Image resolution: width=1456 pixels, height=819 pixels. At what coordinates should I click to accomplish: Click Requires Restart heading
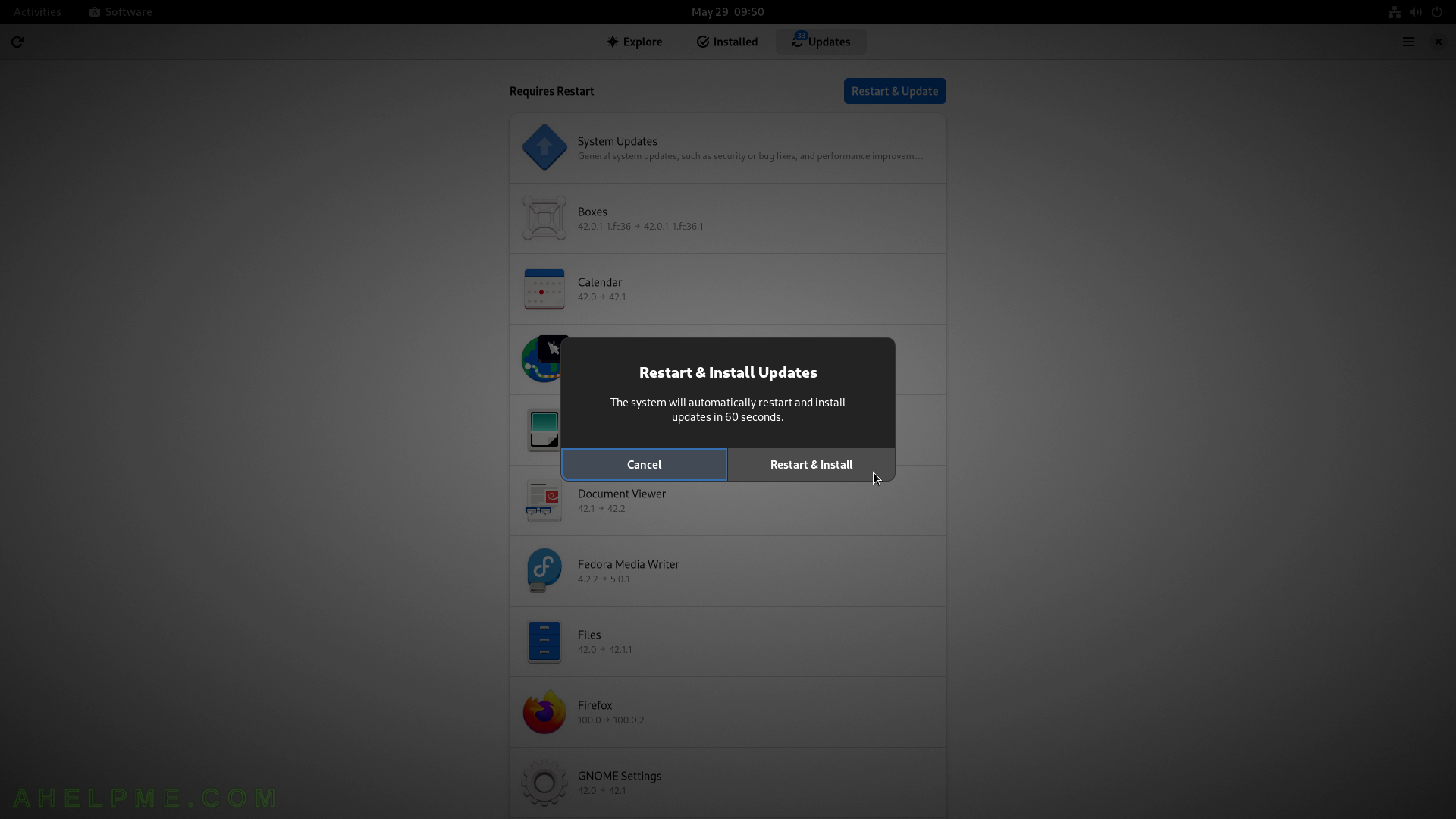click(551, 91)
